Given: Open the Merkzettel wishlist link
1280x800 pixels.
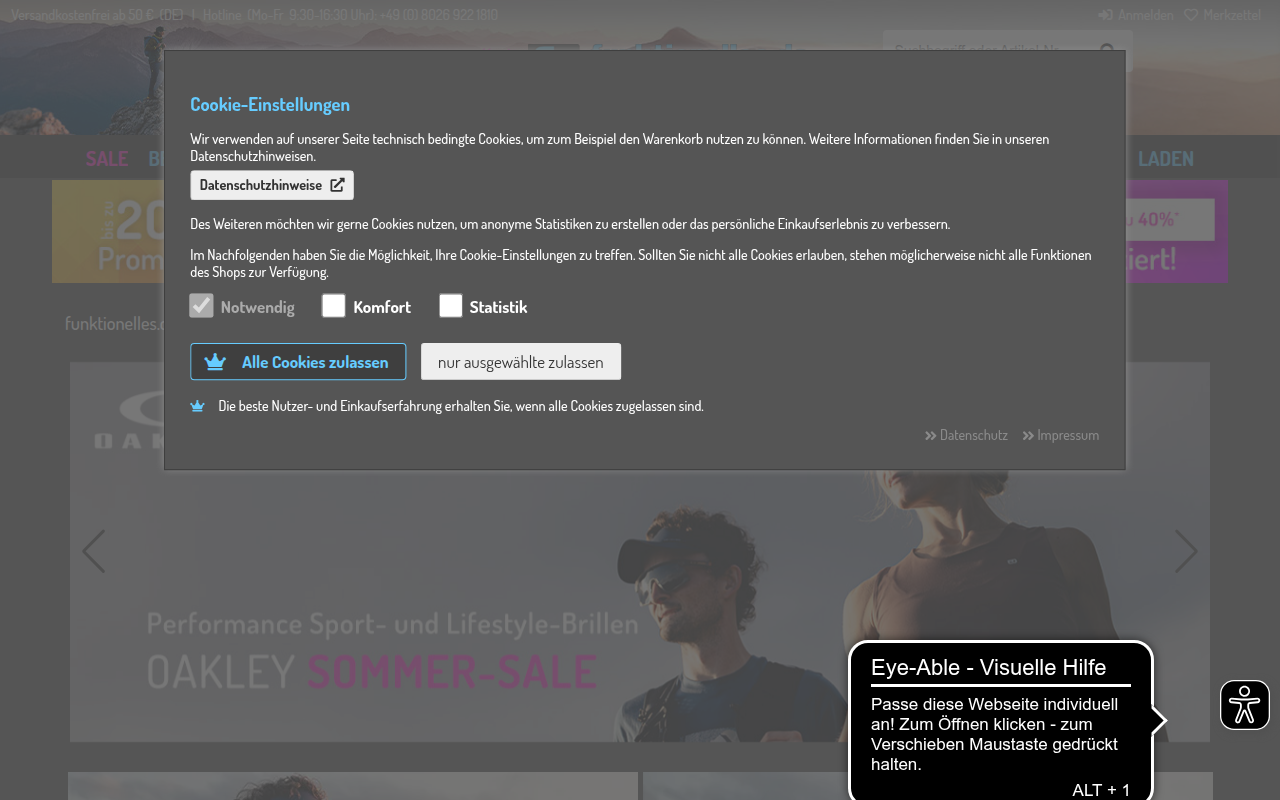Looking at the screenshot, I should [x=1223, y=15].
